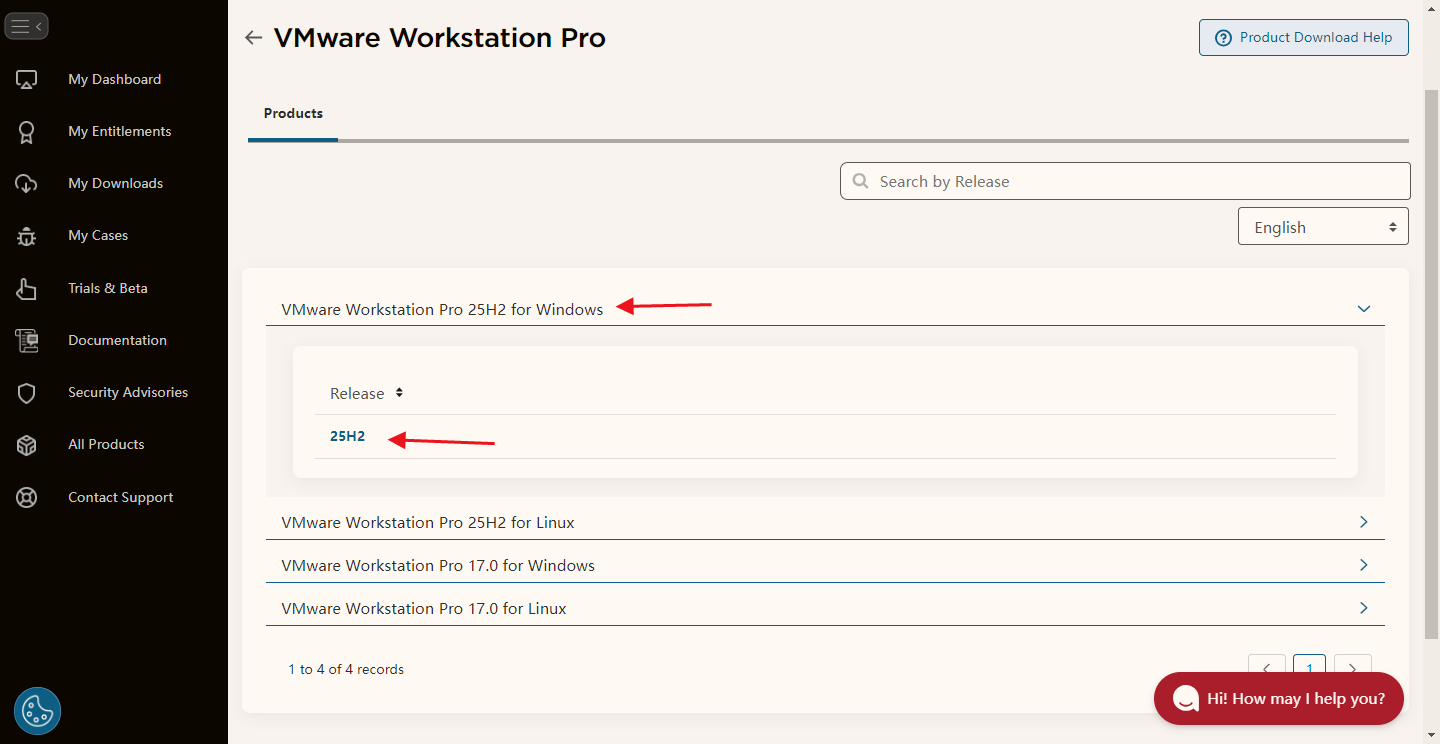The height and width of the screenshot is (744, 1440).
Task: Click the VMware Workstation Pro page heading
Action: (439, 38)
